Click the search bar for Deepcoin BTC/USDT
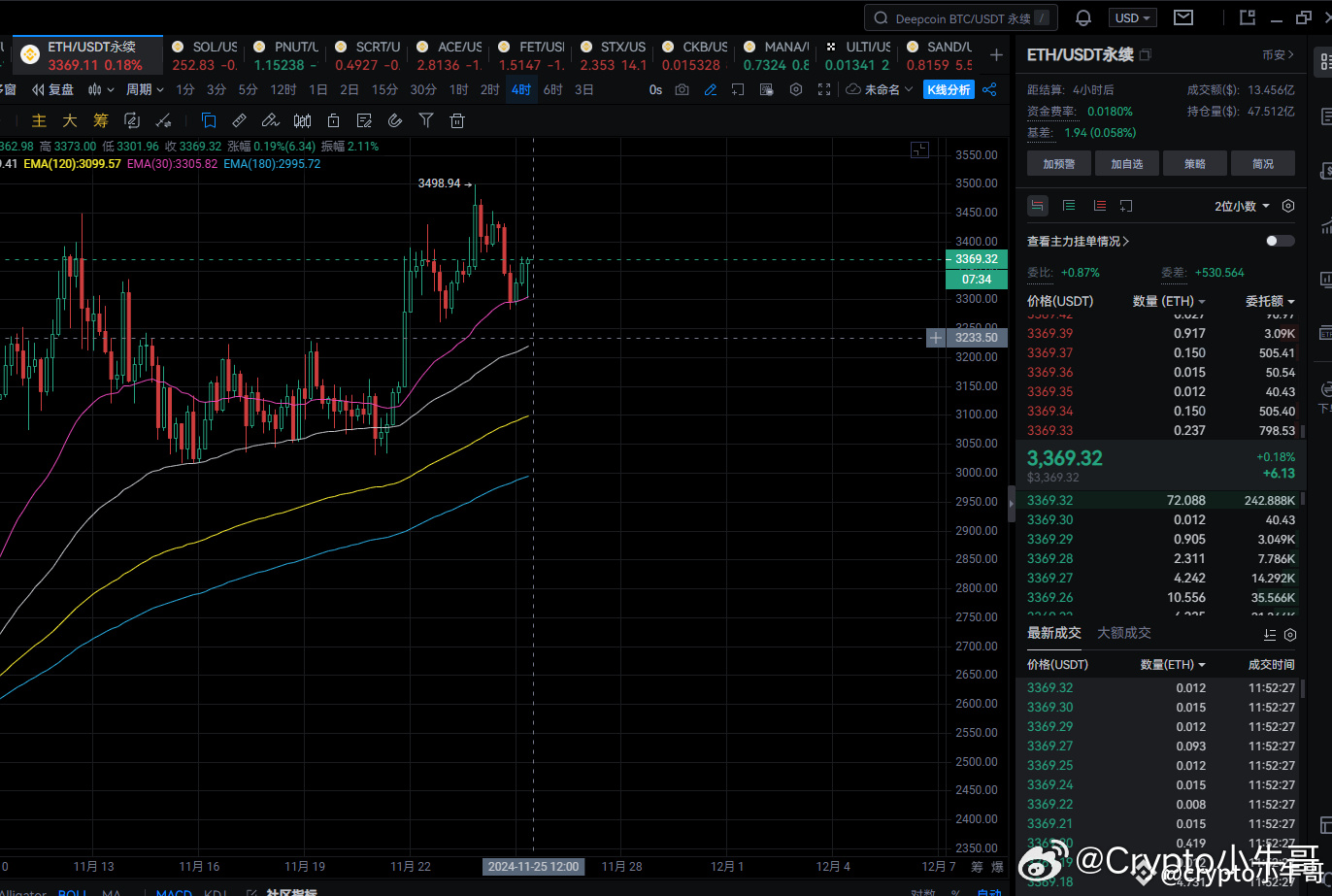 pos(960,17)
